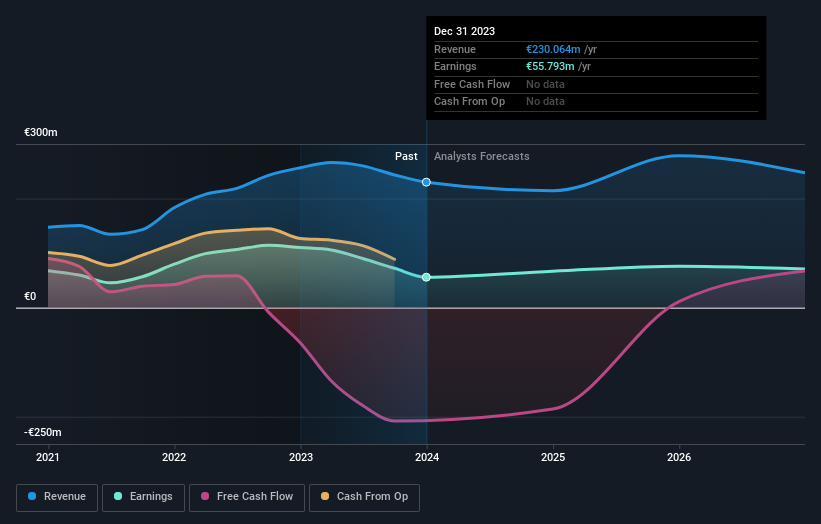Toggle the Revenue legend series
Viewport: 821px width, 524px height.
57,497
